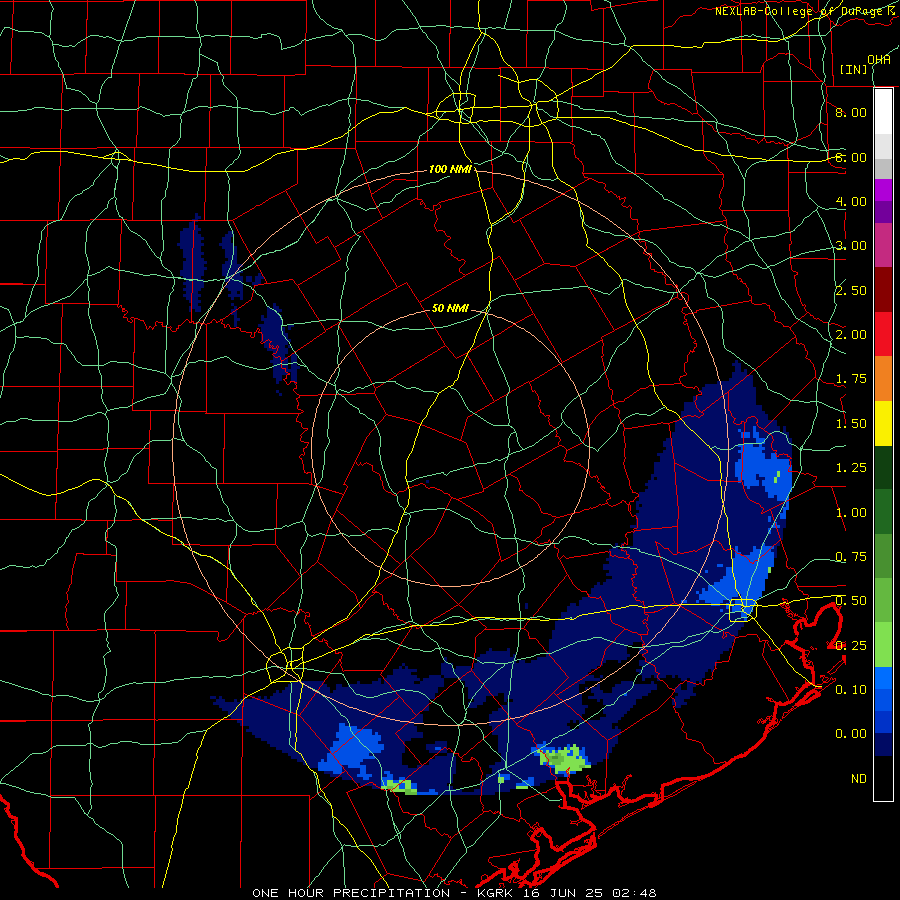Pick the darkest green swatch beside 1.25
Screen dimensions: 900x900
coord(883,468)
